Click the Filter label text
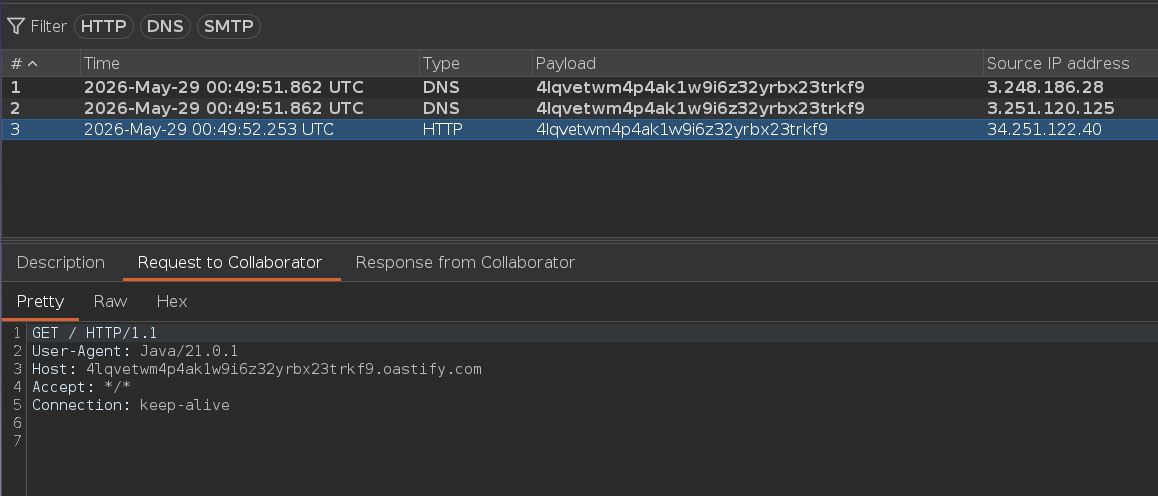The width and height of the screenshot is (1158, 496). [49, 27]
